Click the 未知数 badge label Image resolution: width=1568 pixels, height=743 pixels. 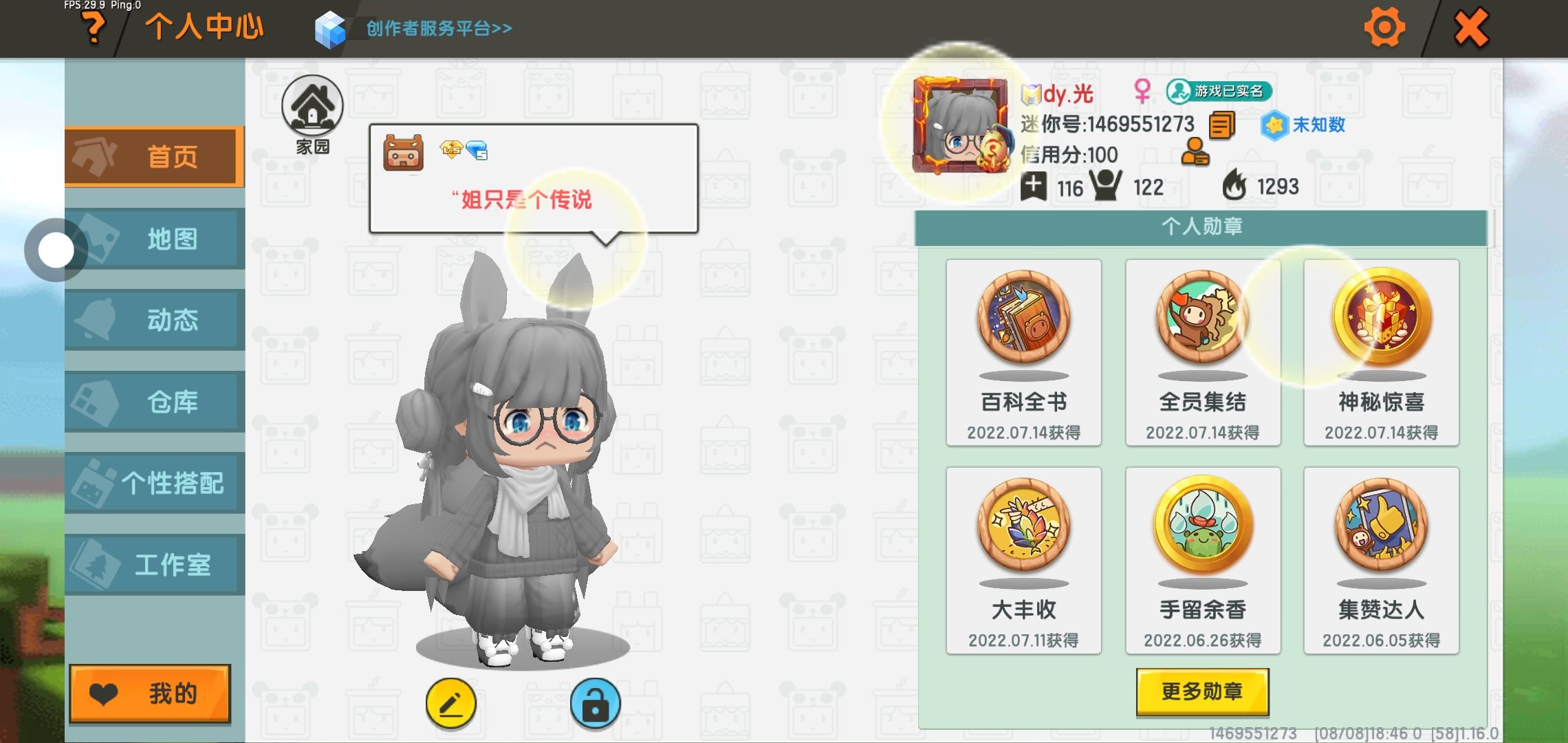[1318, 125]
